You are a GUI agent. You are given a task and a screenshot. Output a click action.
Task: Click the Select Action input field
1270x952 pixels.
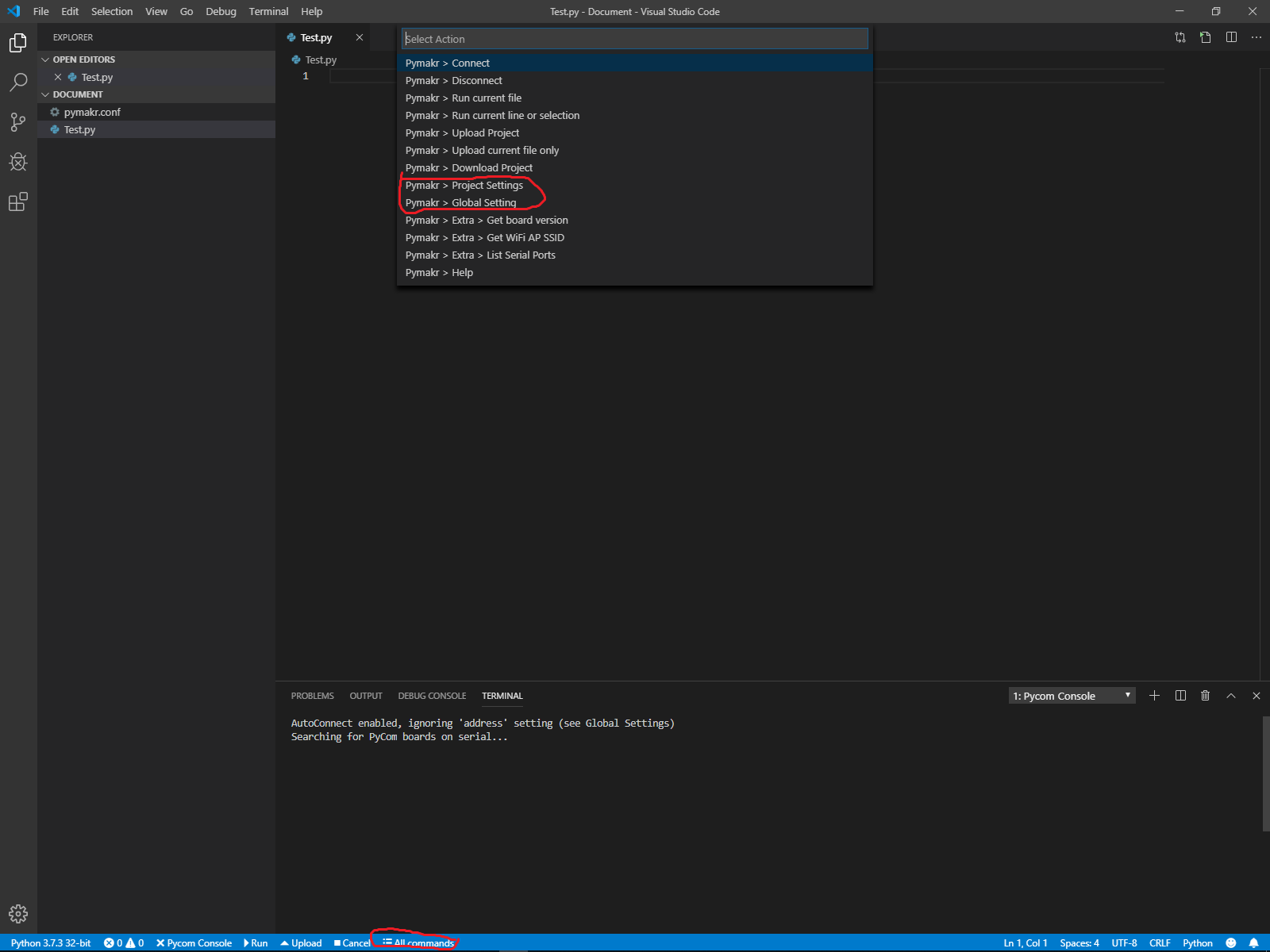click(634, 39)
